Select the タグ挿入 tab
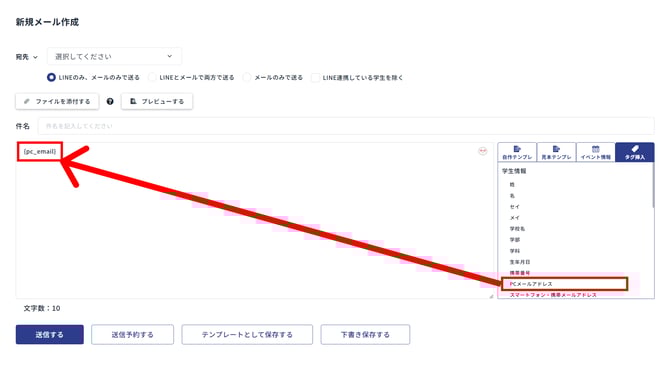Viewport: 670px width, 369px height. tap(635, 152)
